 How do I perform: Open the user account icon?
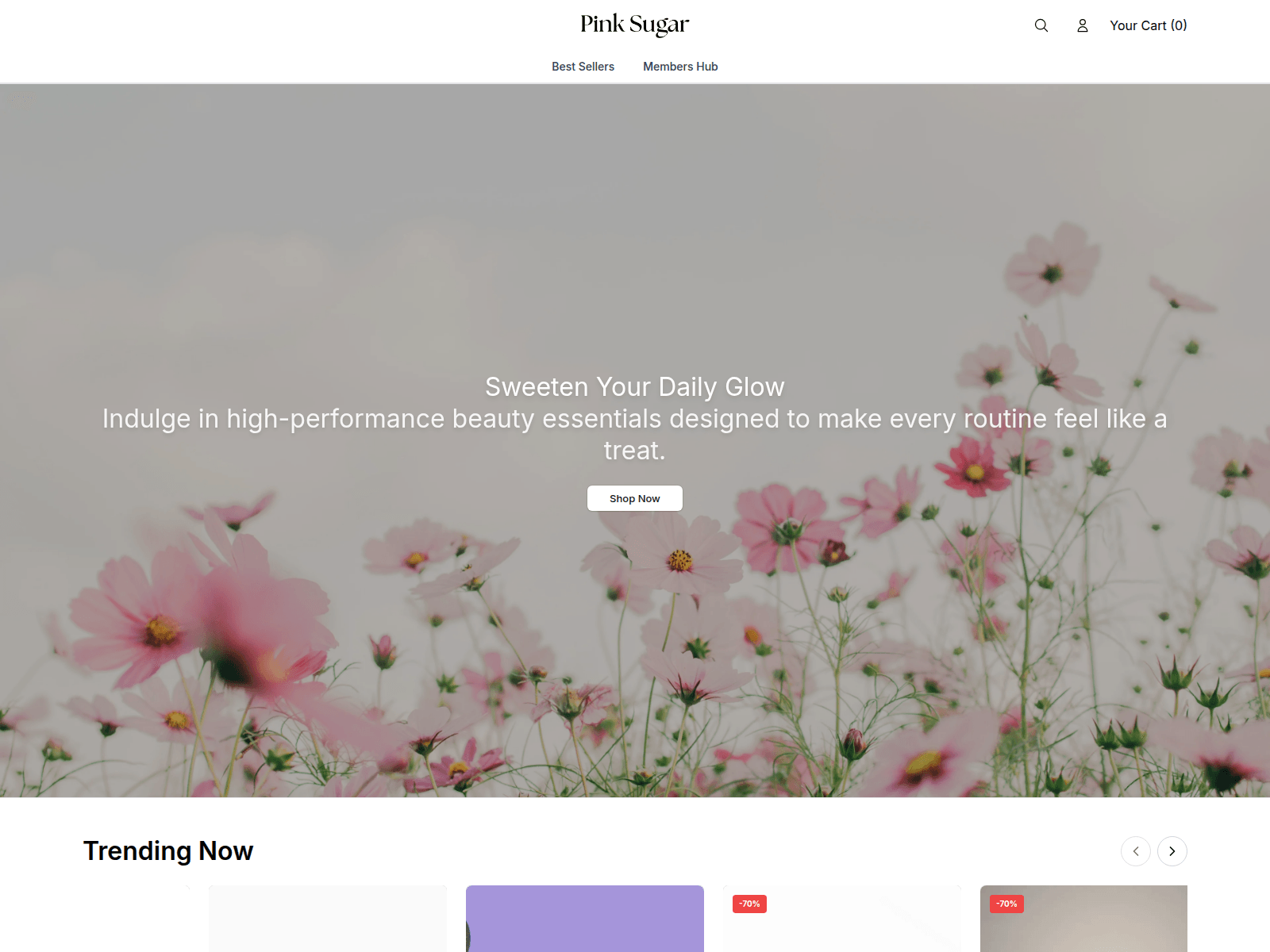pos(1083,25)
